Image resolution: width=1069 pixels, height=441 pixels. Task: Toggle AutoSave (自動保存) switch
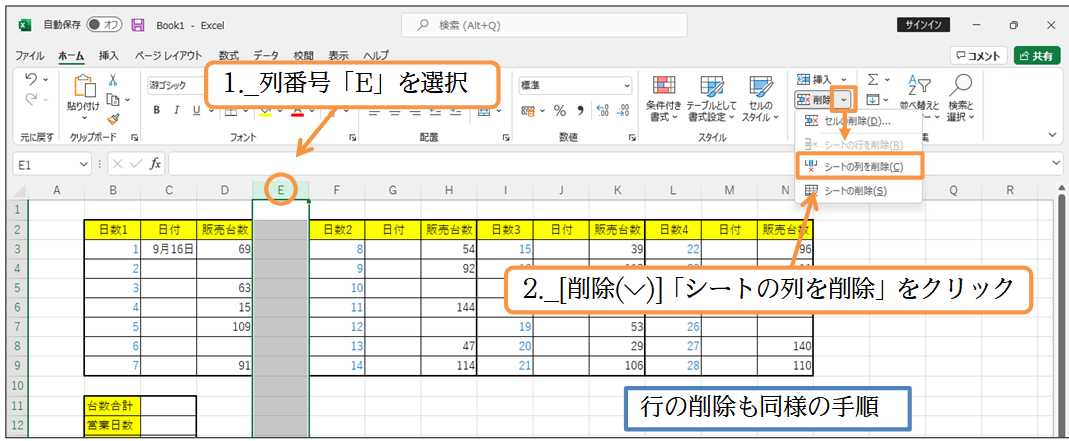[104, 25]
